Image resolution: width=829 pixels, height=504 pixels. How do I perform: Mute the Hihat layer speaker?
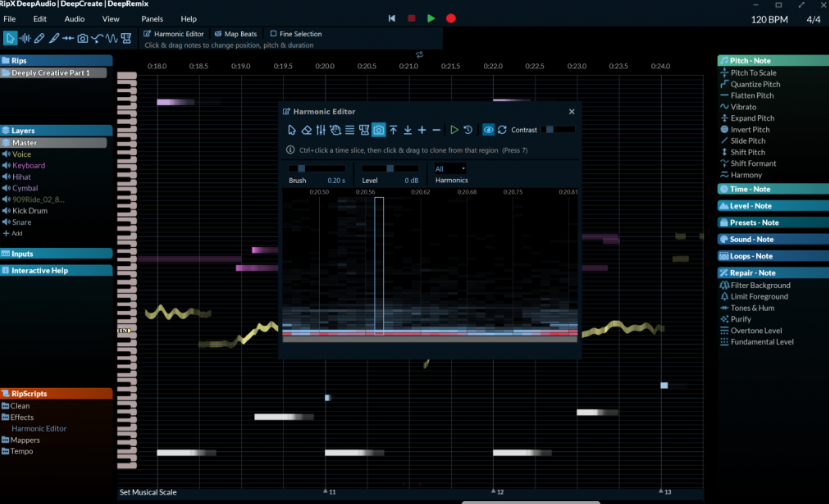click(6, 177)
